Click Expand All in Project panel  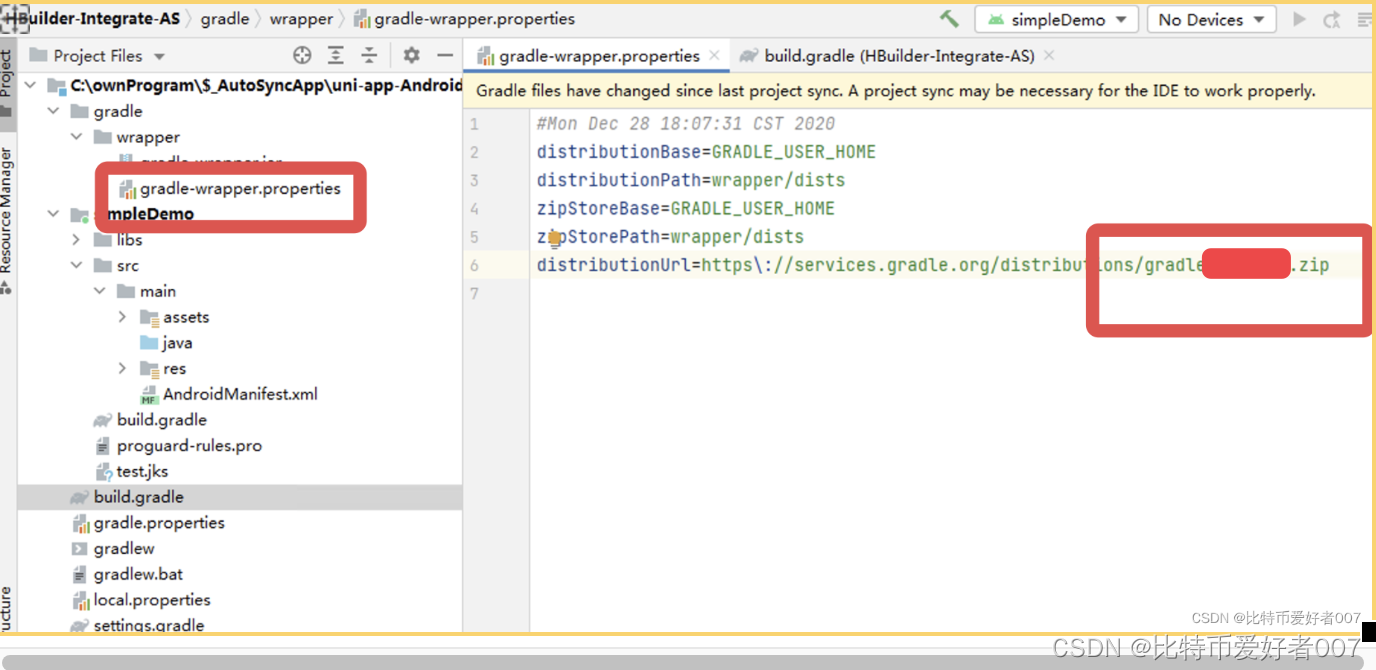point(335,55)
